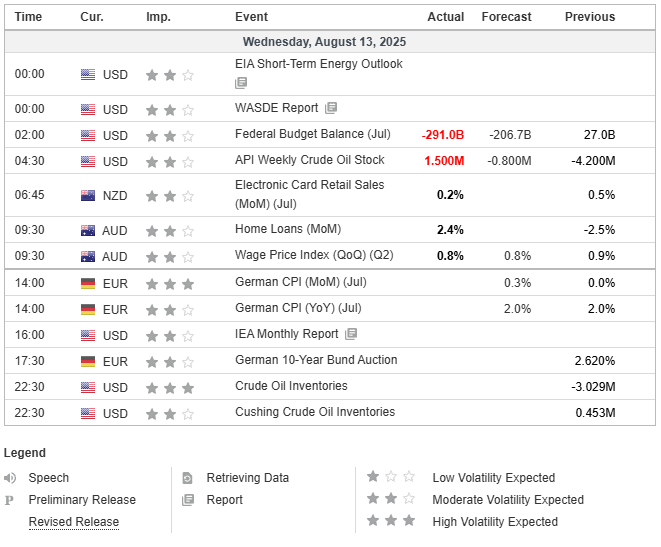Click the German flag in the Bund Auction row
The image size is (661, 547).
coord(88,362)
